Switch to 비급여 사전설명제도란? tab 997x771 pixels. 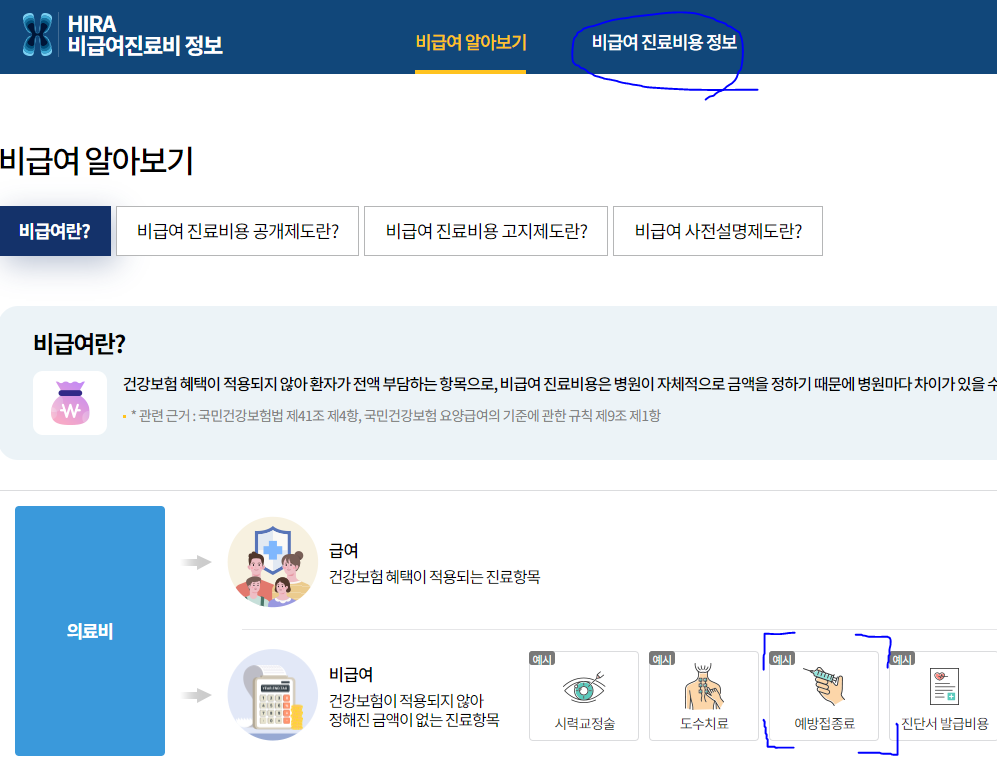click(x=718, y=231)
